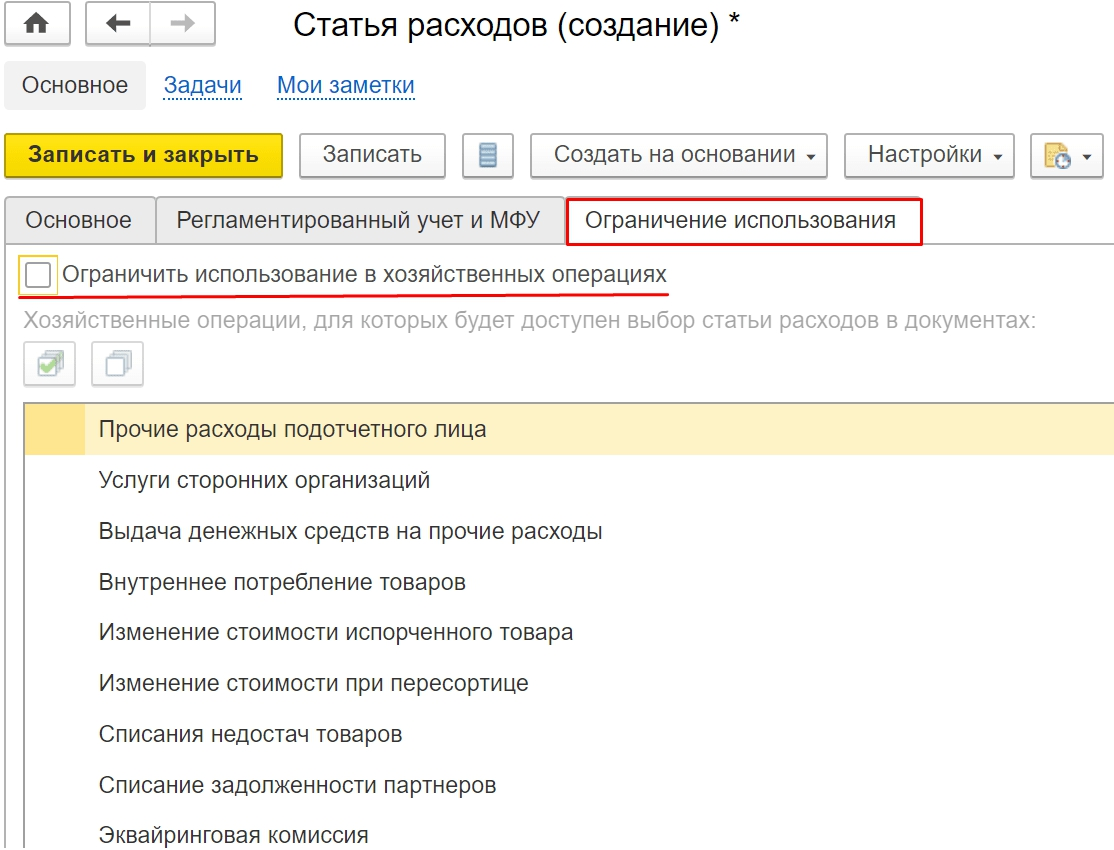The height and width of the screenshot is (850, 1114).
Task: Uncheck all operations icon button
Action: [117, 364]
